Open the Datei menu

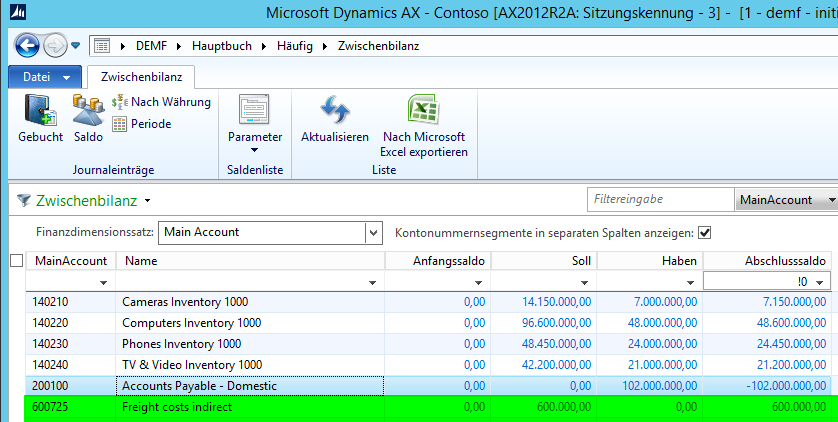click(45, 77)
